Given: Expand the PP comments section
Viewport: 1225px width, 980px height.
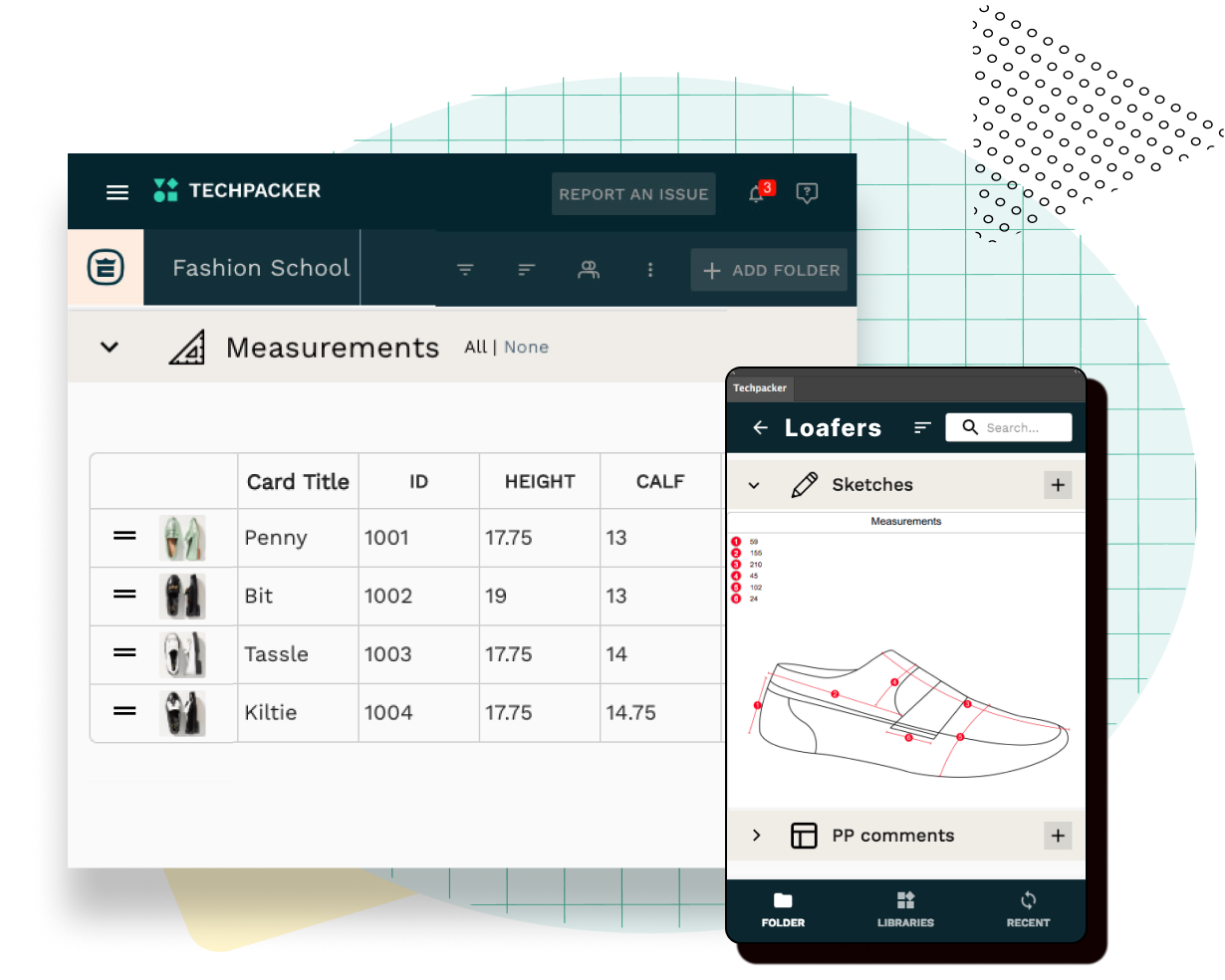Looking at the screenshot, I should (x=758, y=836).
